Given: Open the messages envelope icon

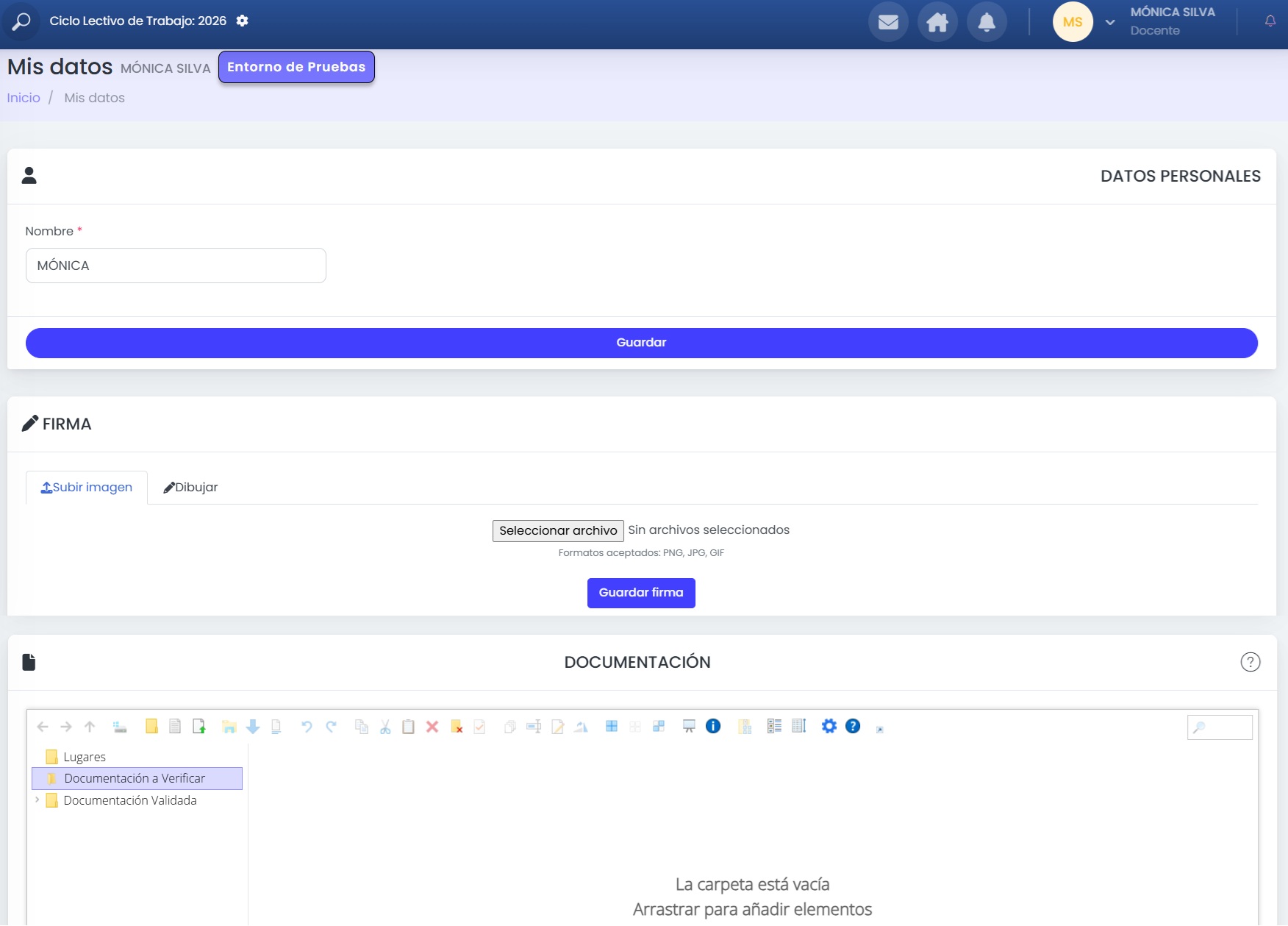Looking at the screenshot, I should pyautogui.click(x=888, y=22).
